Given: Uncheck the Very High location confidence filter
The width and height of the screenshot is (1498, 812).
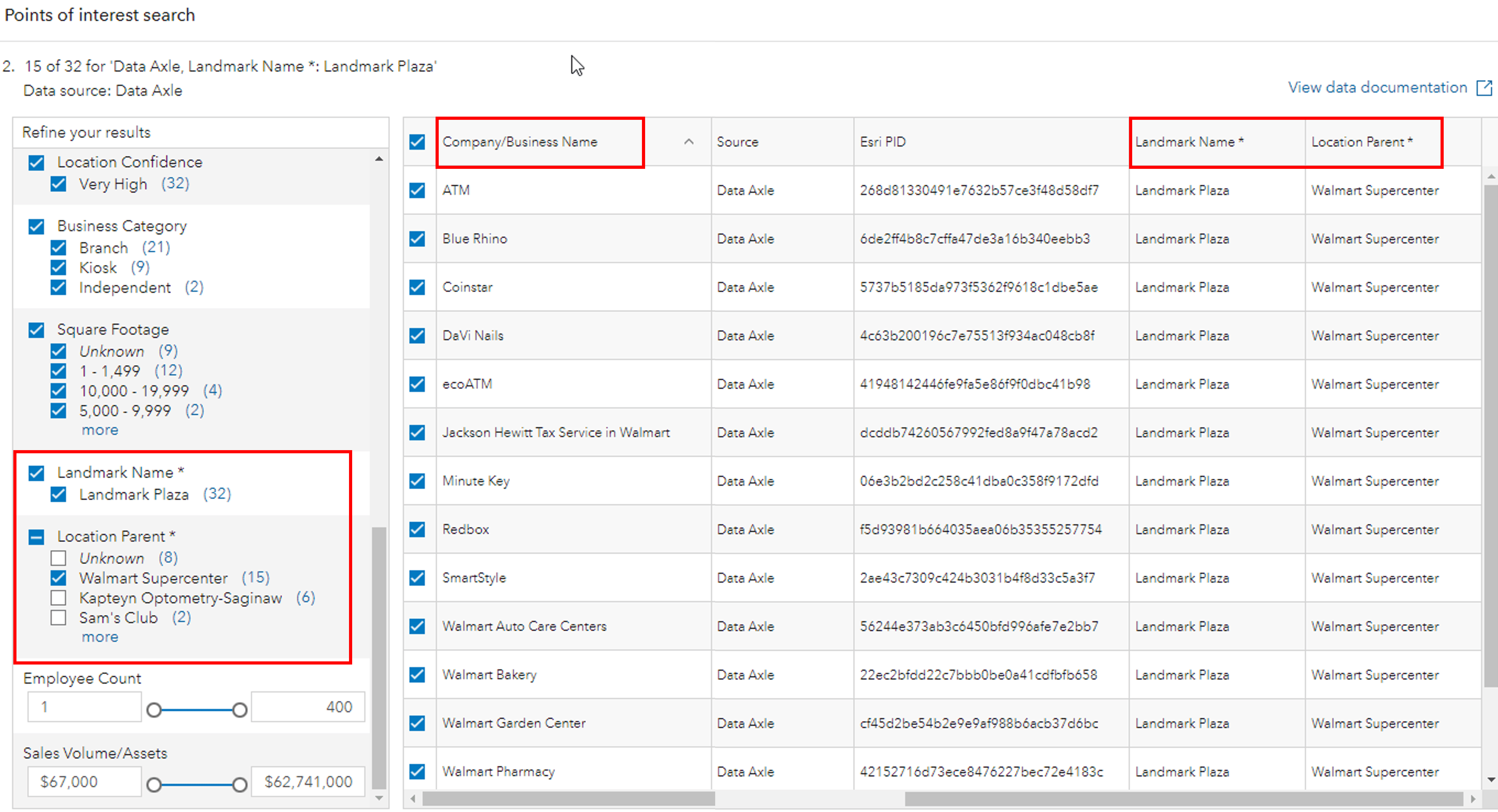Looking at the screenshot, I should coord(58,184).
